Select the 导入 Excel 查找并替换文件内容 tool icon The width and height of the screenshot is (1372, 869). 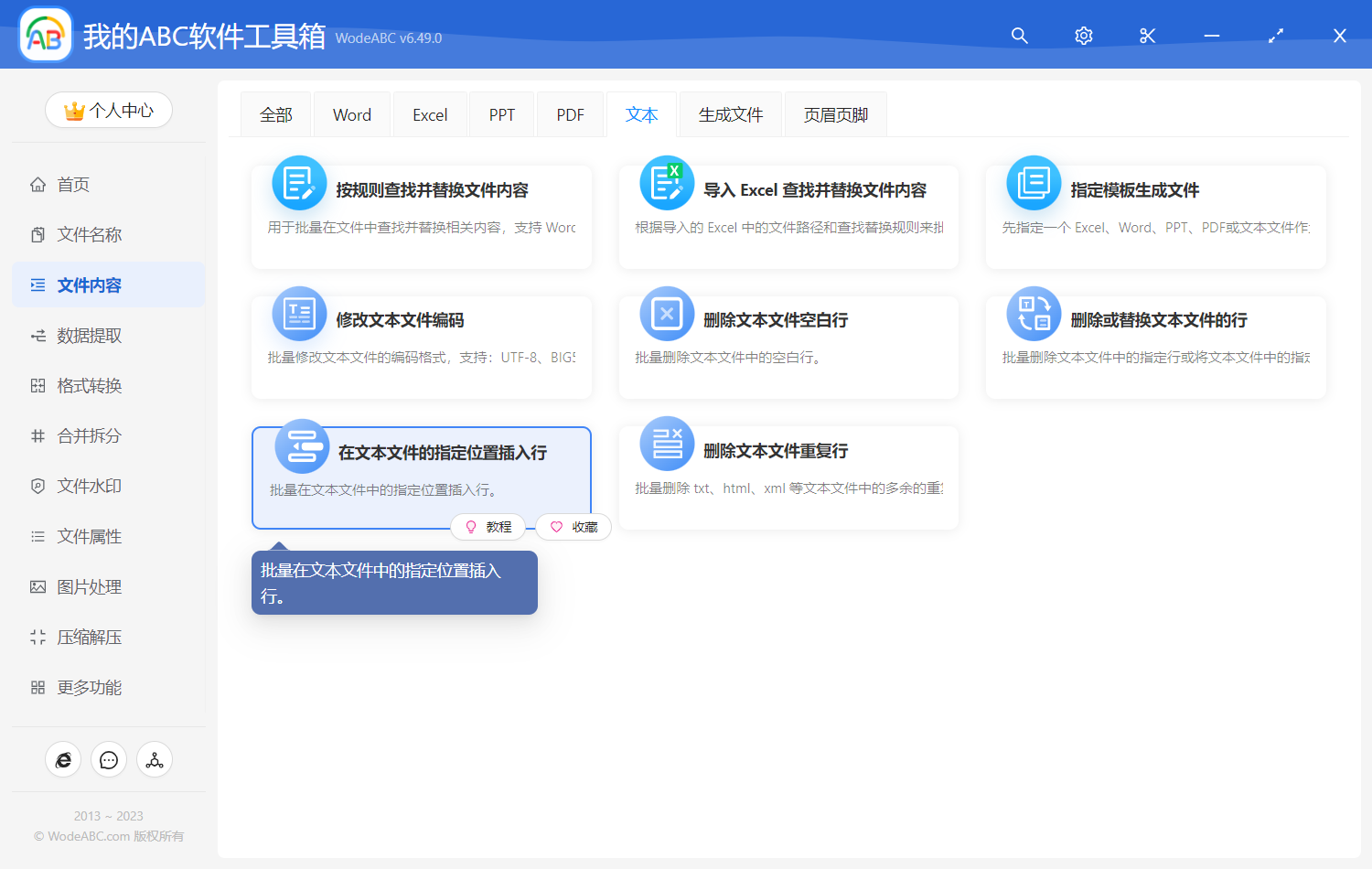click(666, 182)
